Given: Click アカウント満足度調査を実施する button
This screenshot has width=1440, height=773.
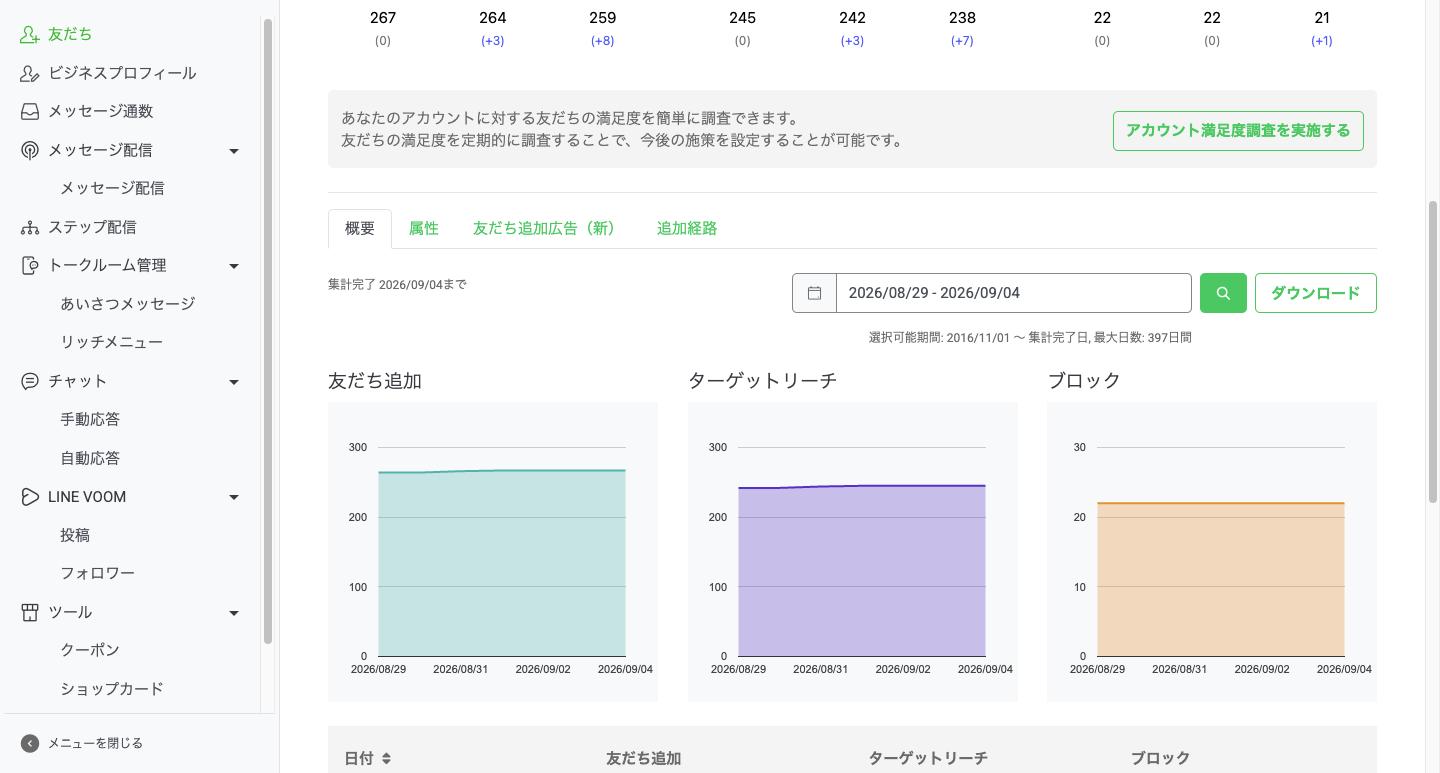Looking at the screenshot, I should point(1238,131).
